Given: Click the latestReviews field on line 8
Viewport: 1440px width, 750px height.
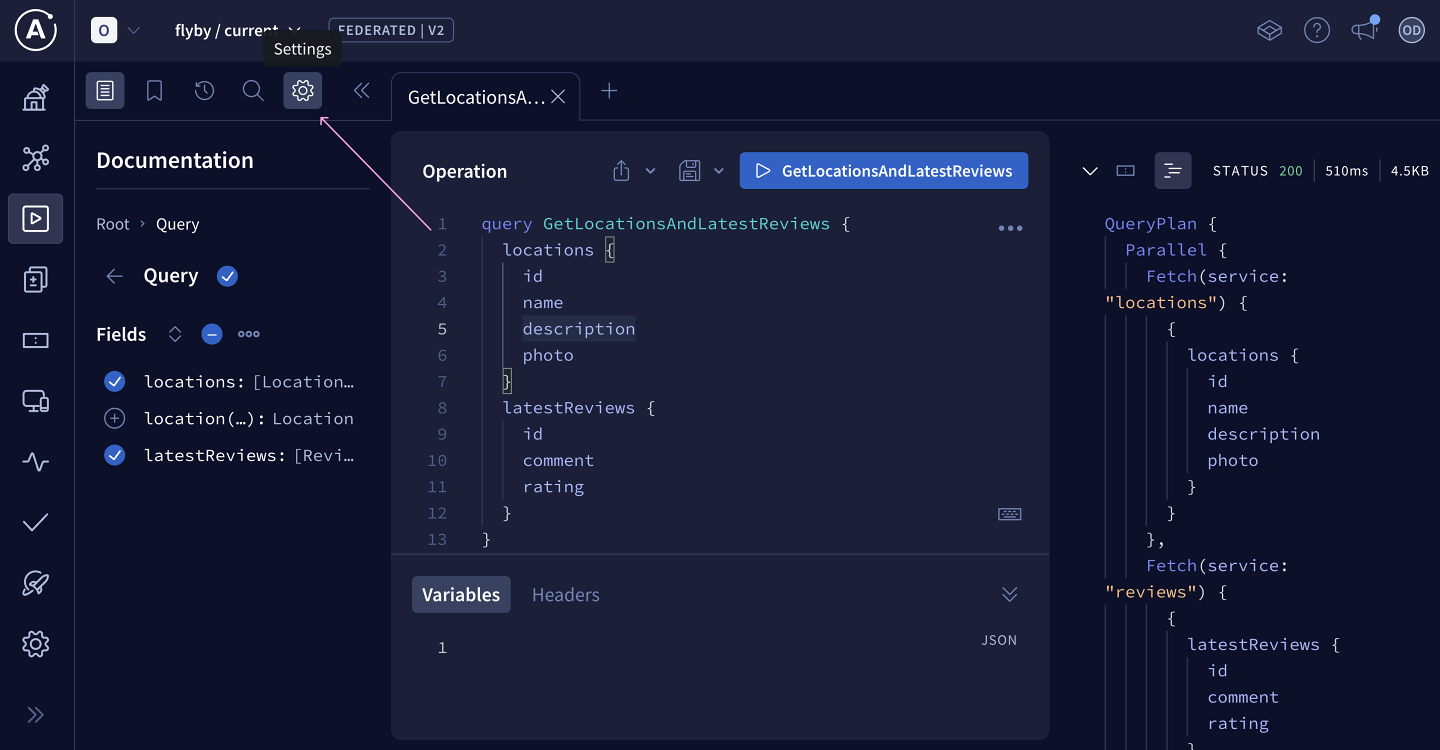Looking at the screenshot, I should pos(569,408).
